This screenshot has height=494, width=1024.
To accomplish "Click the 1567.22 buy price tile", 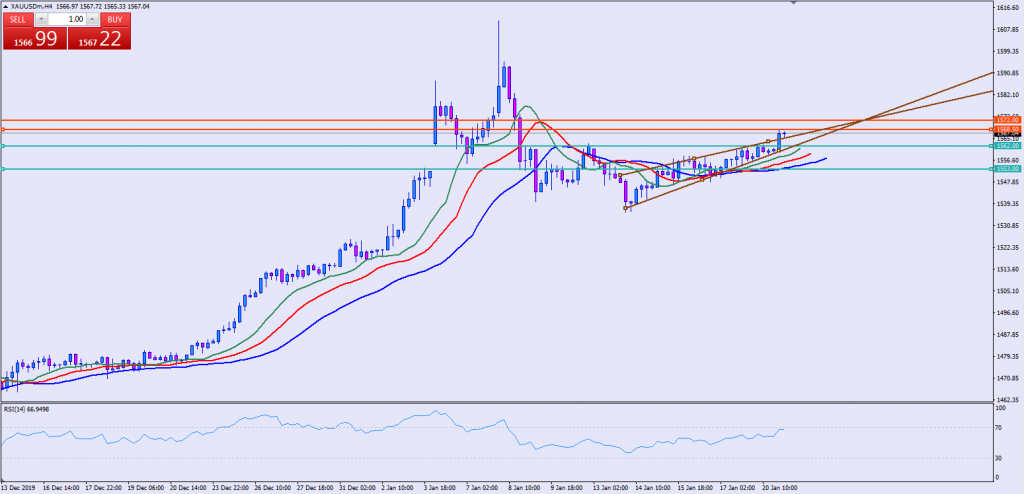I will click(99, 40).
